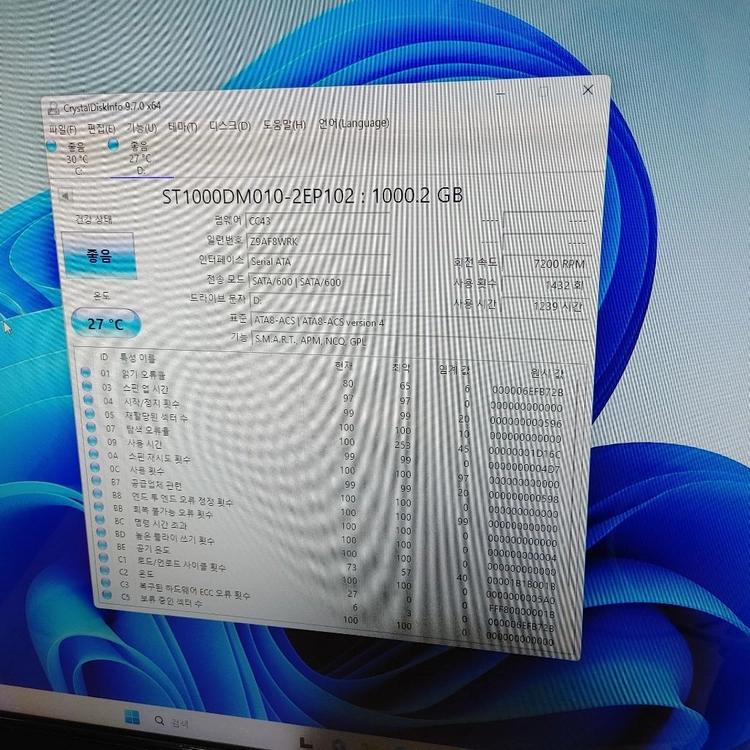Click the interface field Serial ATA
Viewport: 750px width, 750px height.
pyautogui.click(x=319, y=261)
